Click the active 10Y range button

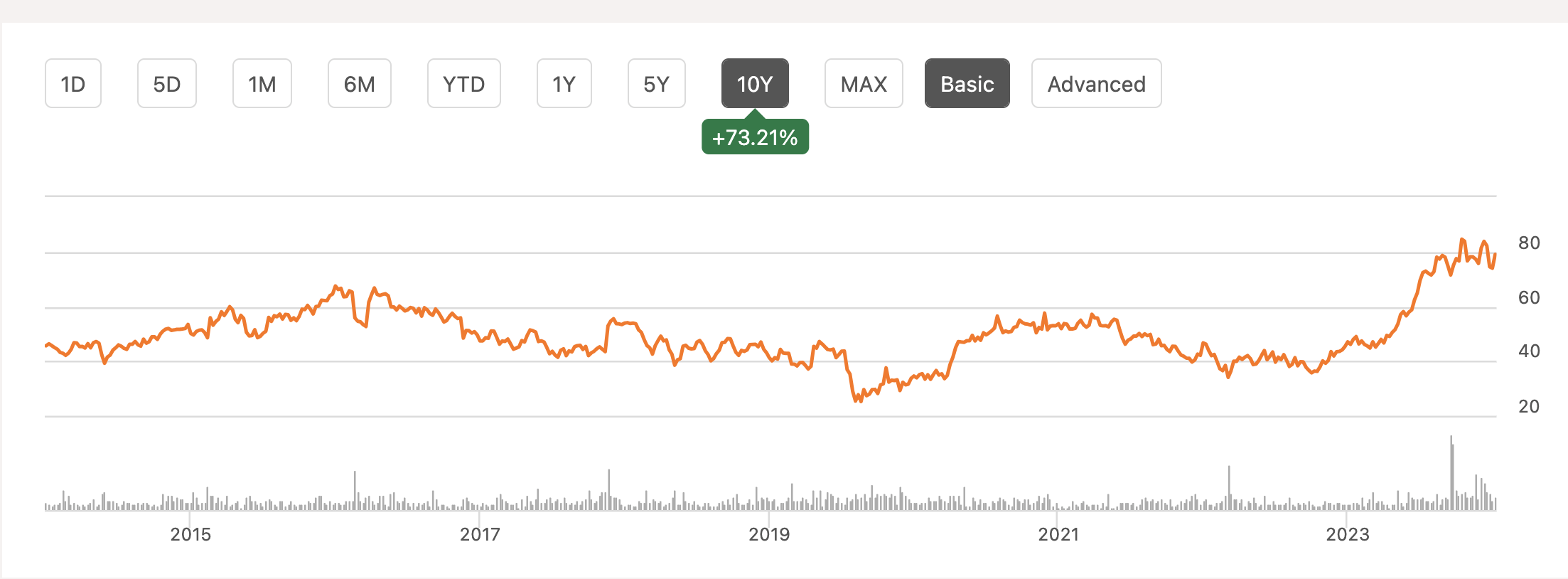(x=755, y=83)
